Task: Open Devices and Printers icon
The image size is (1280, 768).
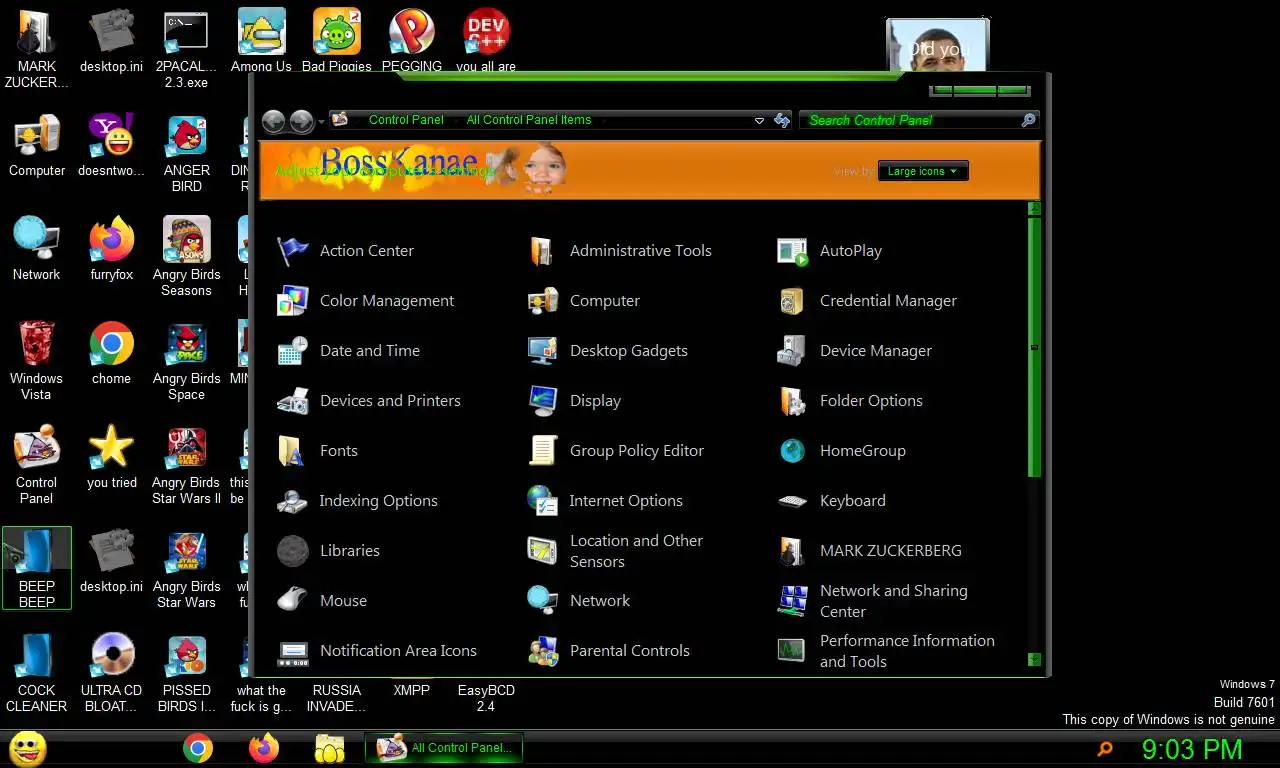Action: tap(292, 400)
